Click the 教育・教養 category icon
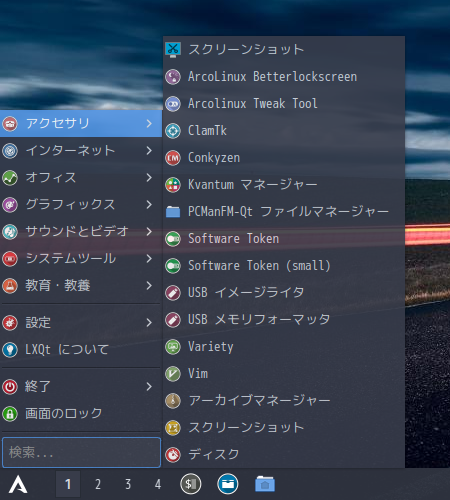 pos(10,286)
